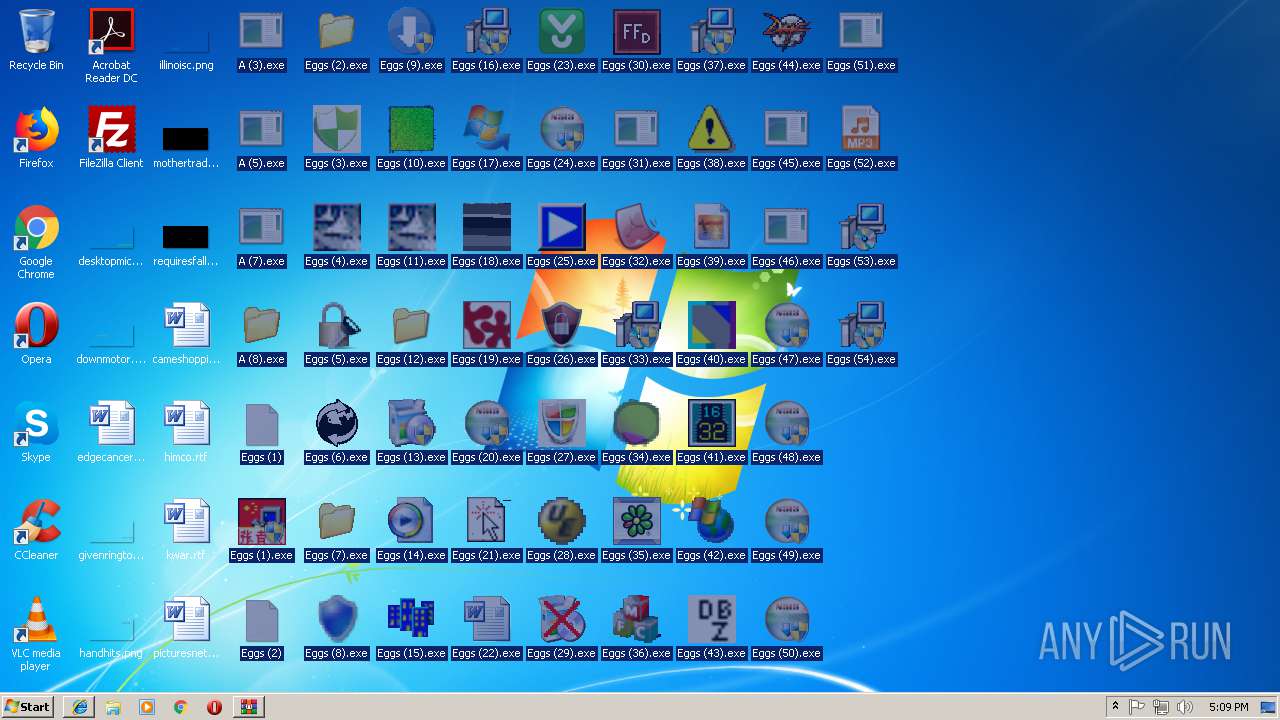Viewport: 1280px width, 720px height.
Task: Select the Firefox desktop shortcut
Action: click(36, 130)
